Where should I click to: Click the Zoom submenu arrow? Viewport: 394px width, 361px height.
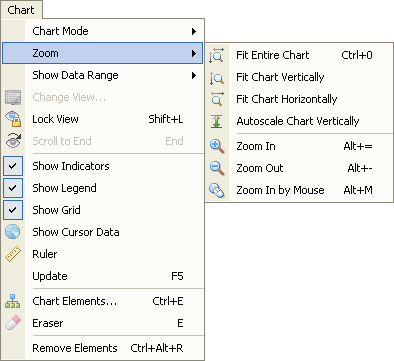[x=194, y=53]
